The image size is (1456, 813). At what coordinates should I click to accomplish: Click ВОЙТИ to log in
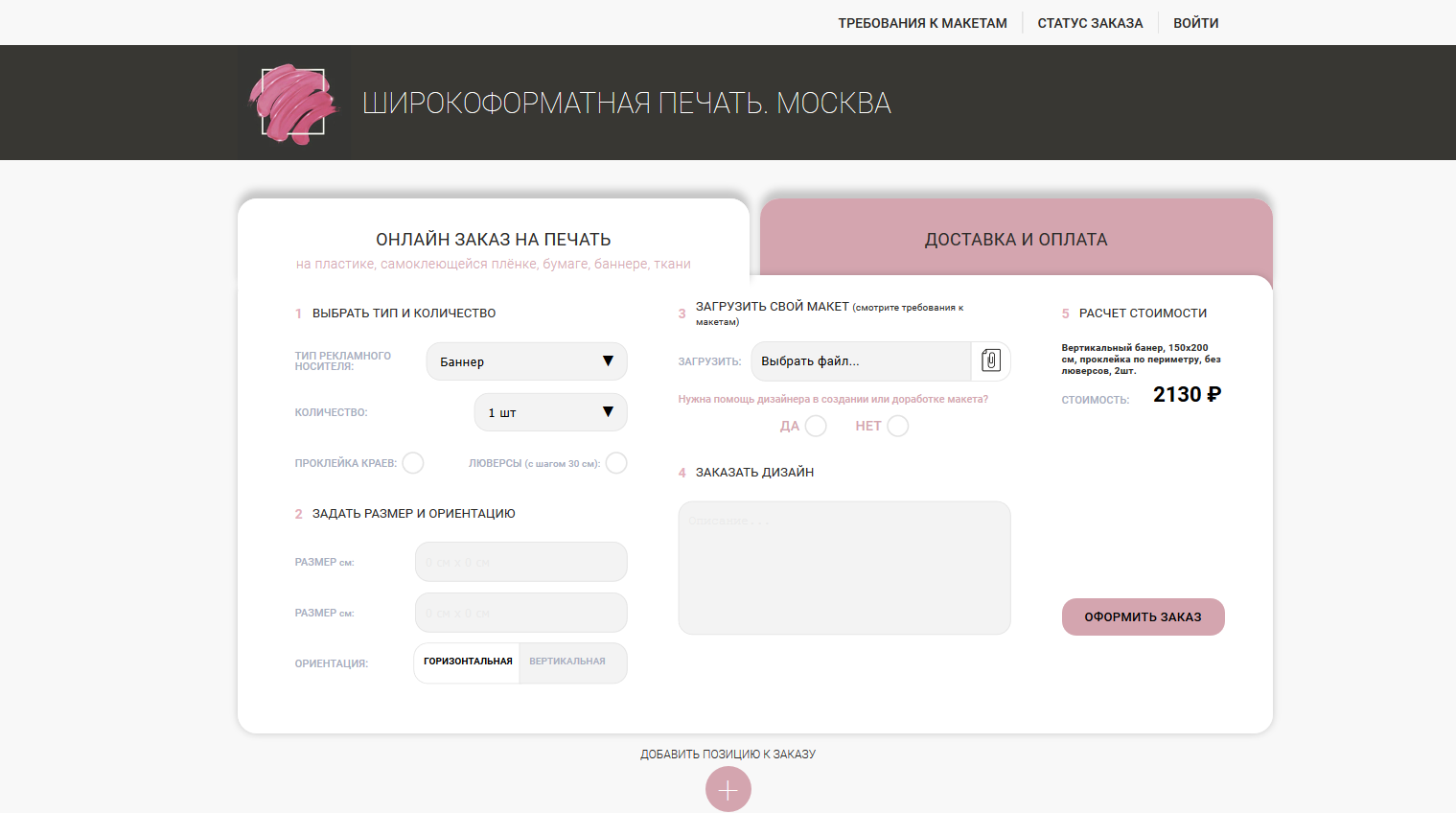click(1195, 22)
